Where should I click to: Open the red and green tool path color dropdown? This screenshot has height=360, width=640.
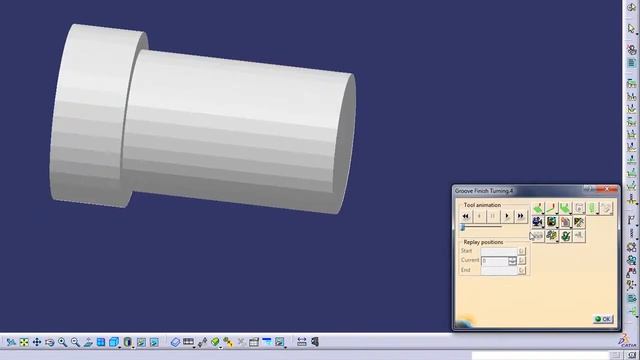coord(552,209)
